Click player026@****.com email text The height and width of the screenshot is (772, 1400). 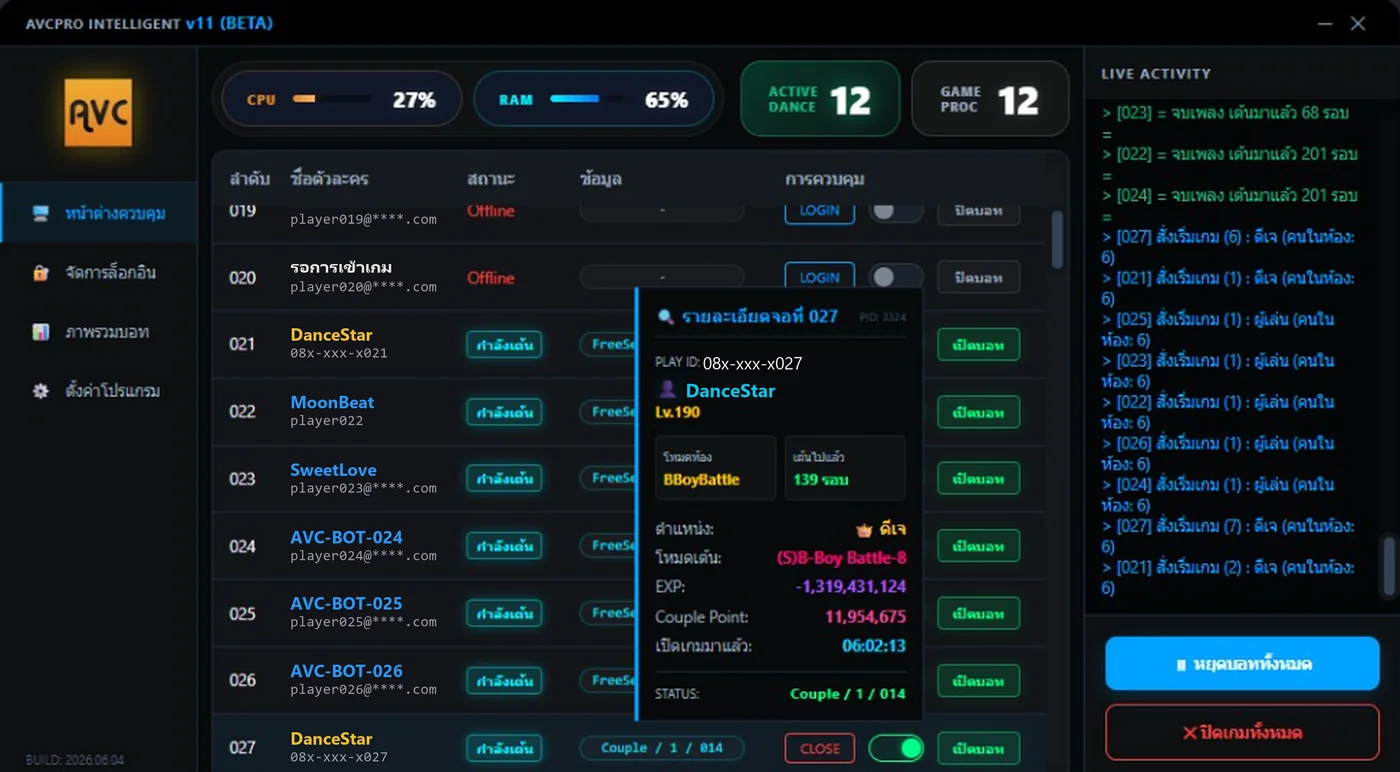(363, 689)
